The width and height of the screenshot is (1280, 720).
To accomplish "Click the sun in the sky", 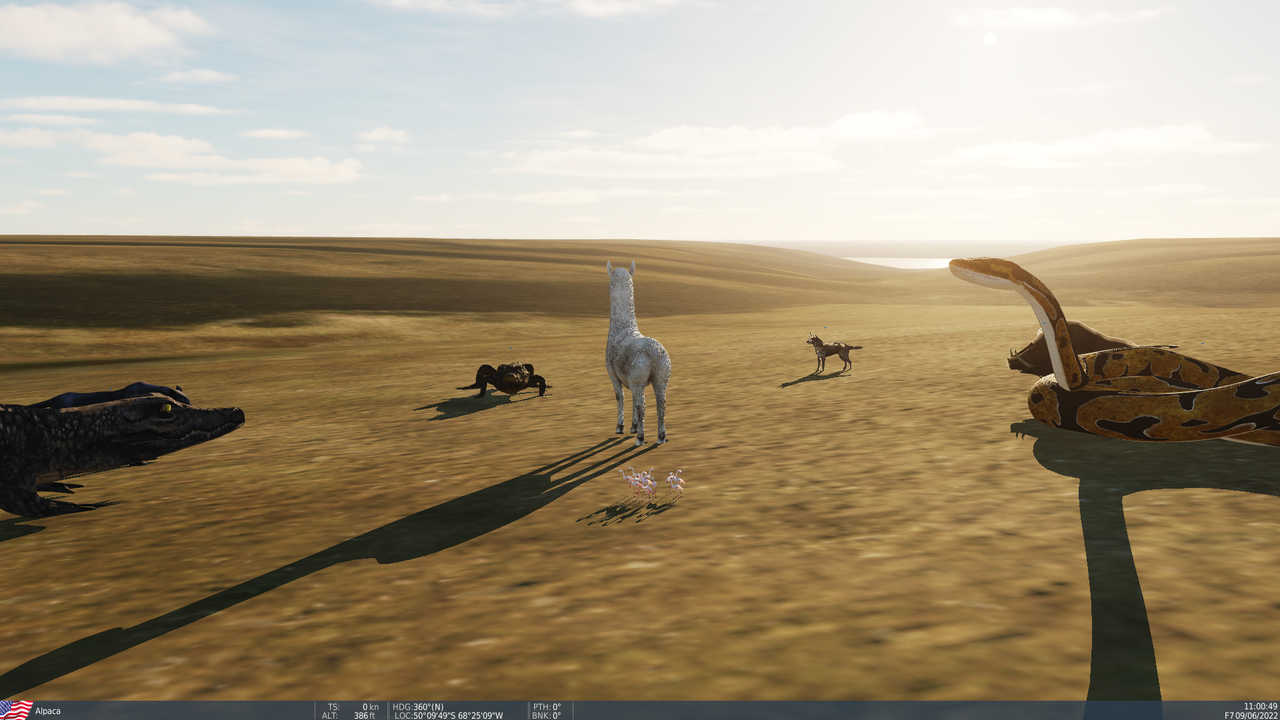I will click(989, 37).
